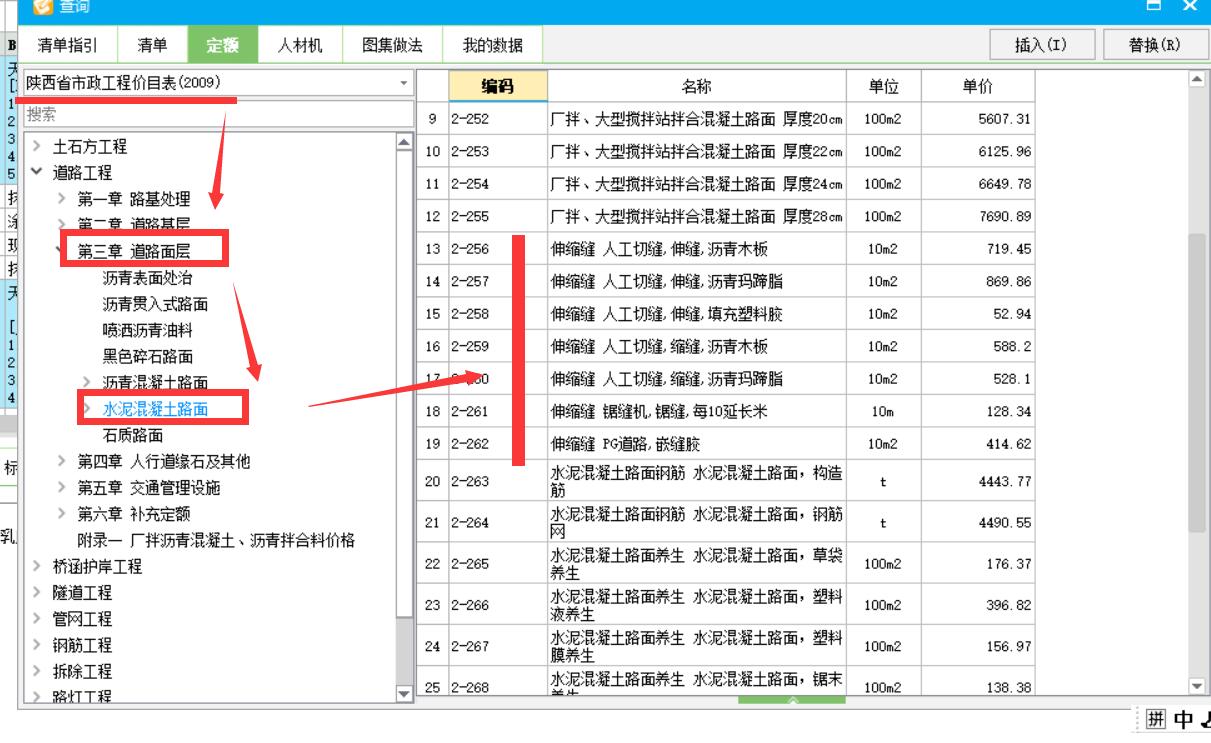Select 第三章 道路面层 tree item
Viewport: 1211px width, 743px height.
(x=134, y=252)
